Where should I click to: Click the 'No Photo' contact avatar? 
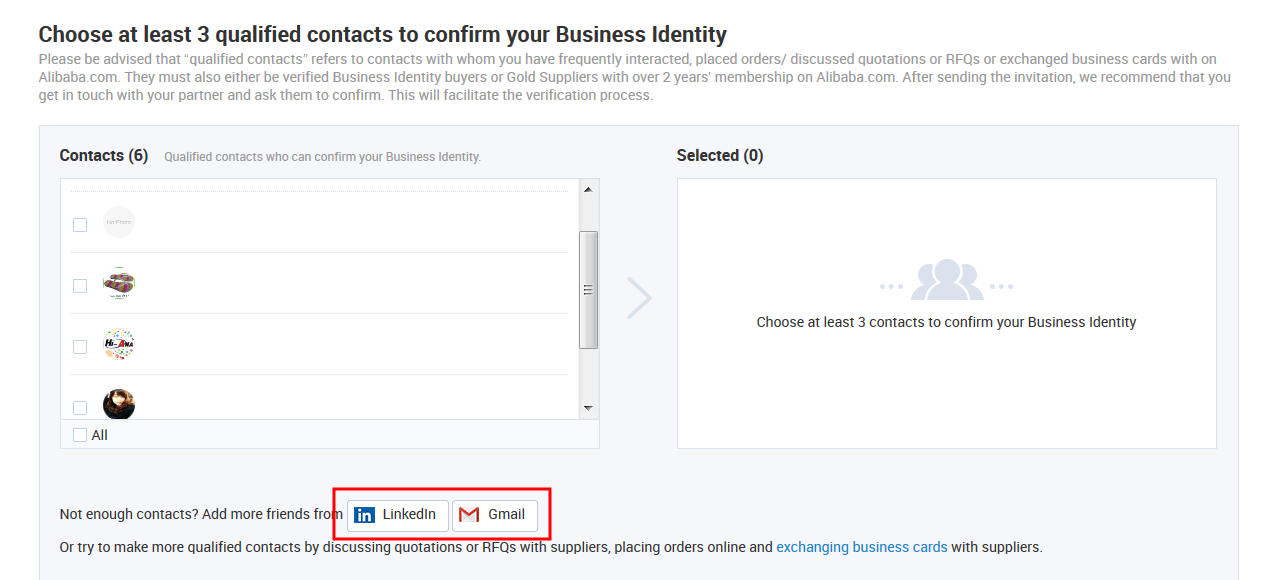119,222
